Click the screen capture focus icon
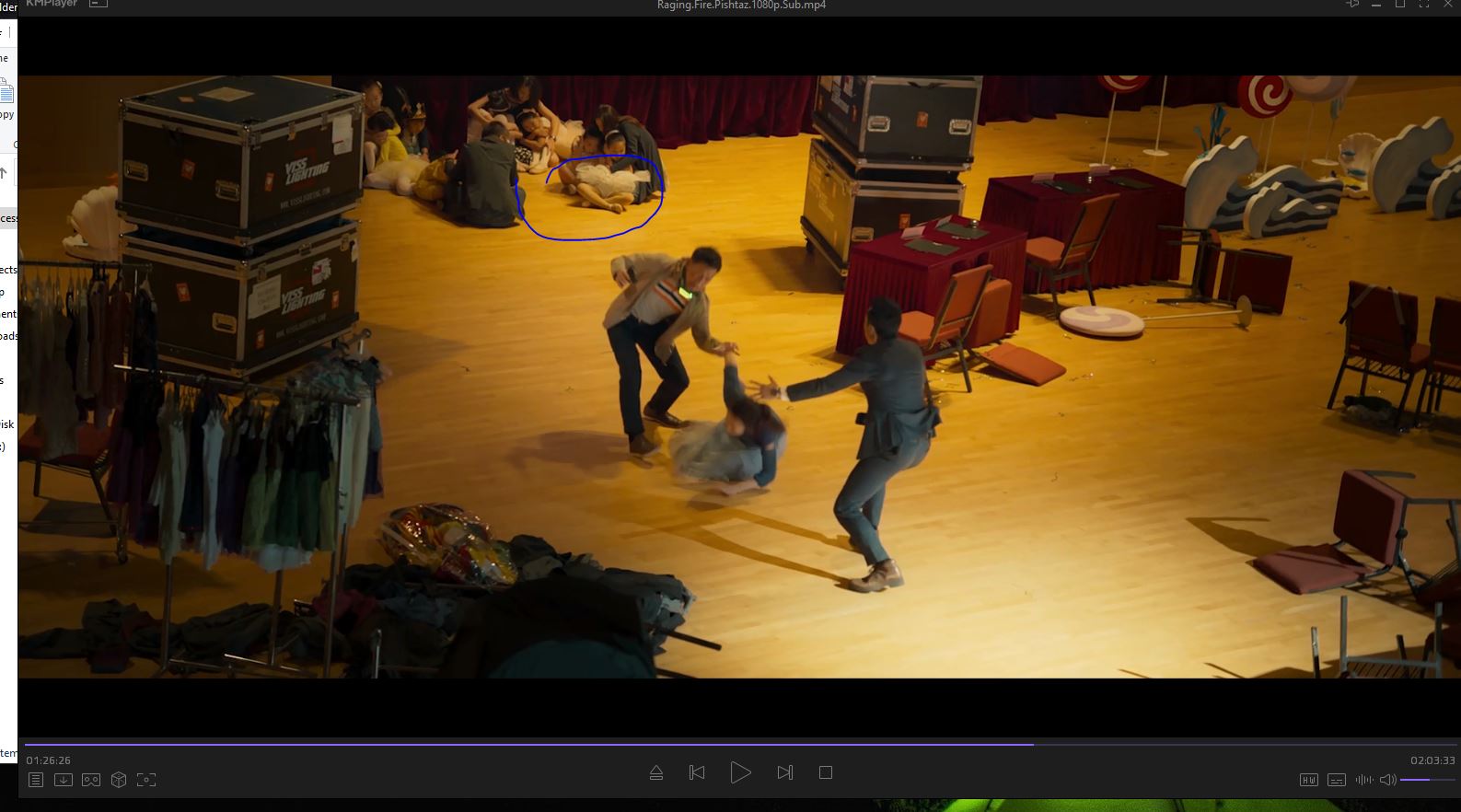 point(146,780)
